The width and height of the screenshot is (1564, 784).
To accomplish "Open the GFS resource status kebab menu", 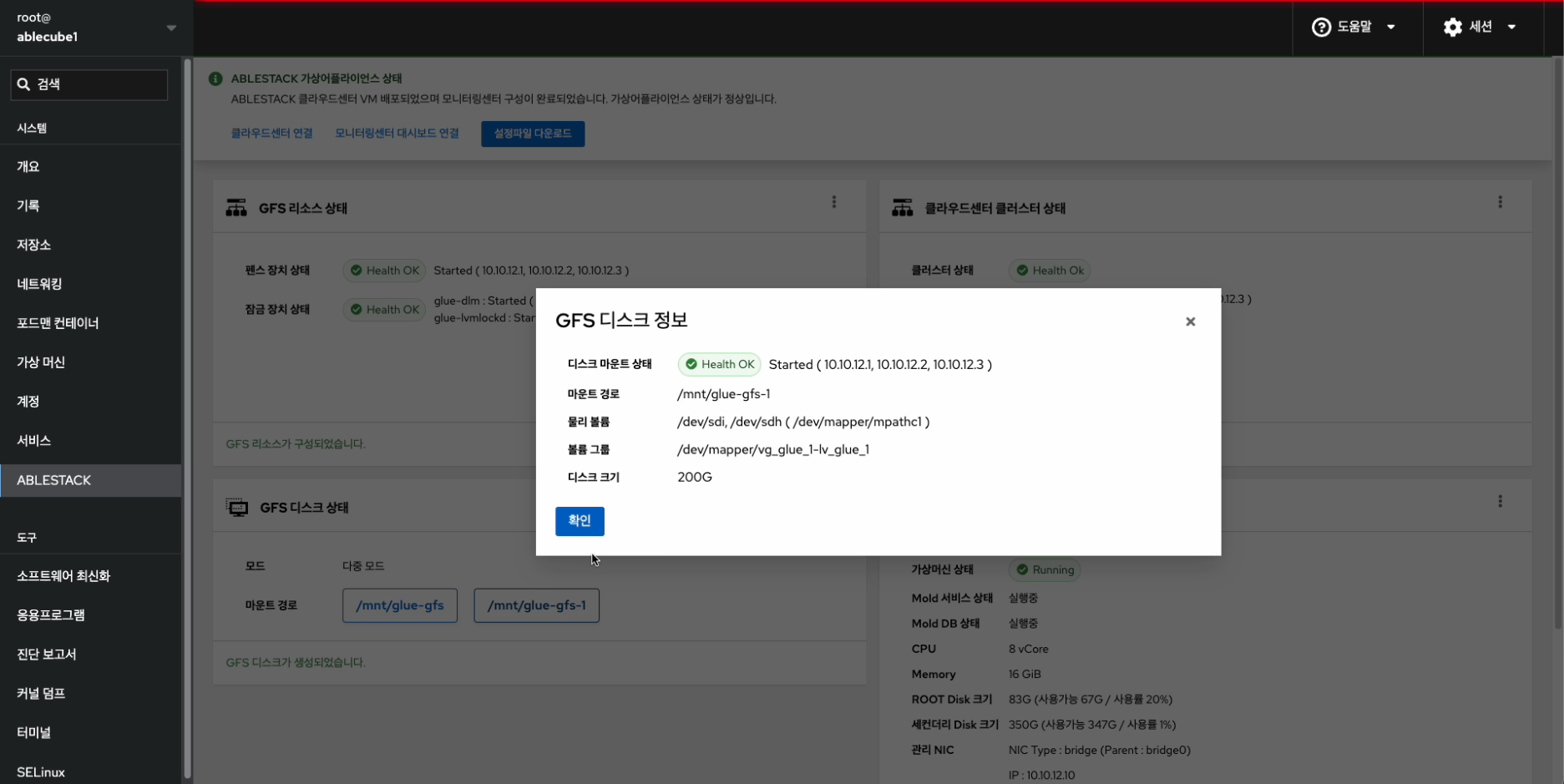I will coord(833,202).
